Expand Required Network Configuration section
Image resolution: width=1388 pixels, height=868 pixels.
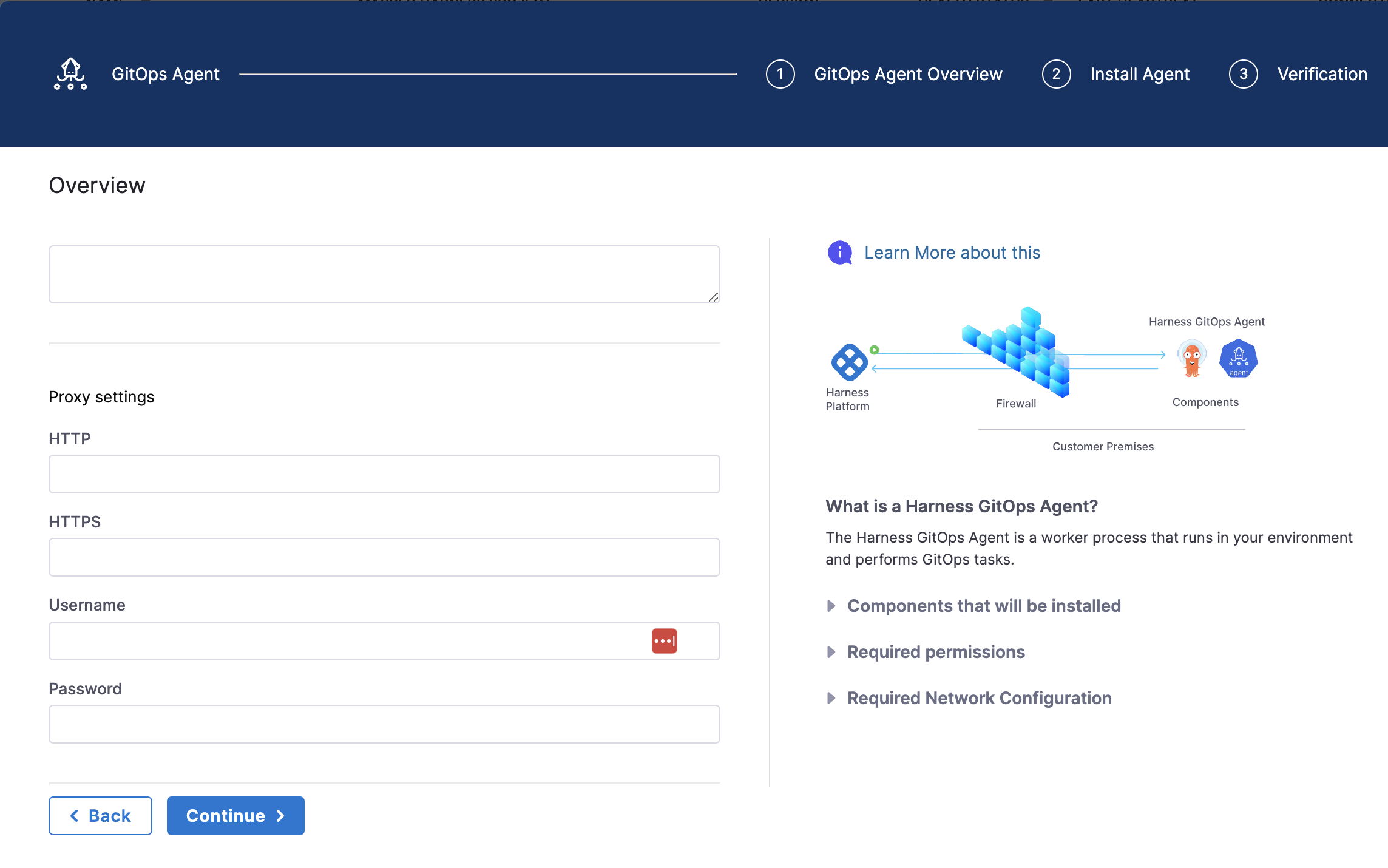coord(978,698)
